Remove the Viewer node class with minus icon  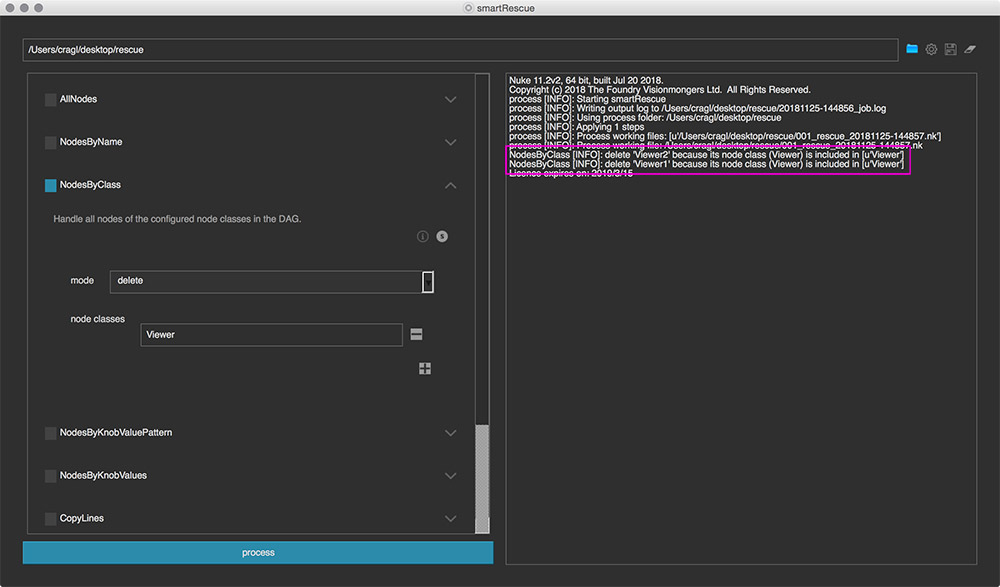click(x=417, y=334)
